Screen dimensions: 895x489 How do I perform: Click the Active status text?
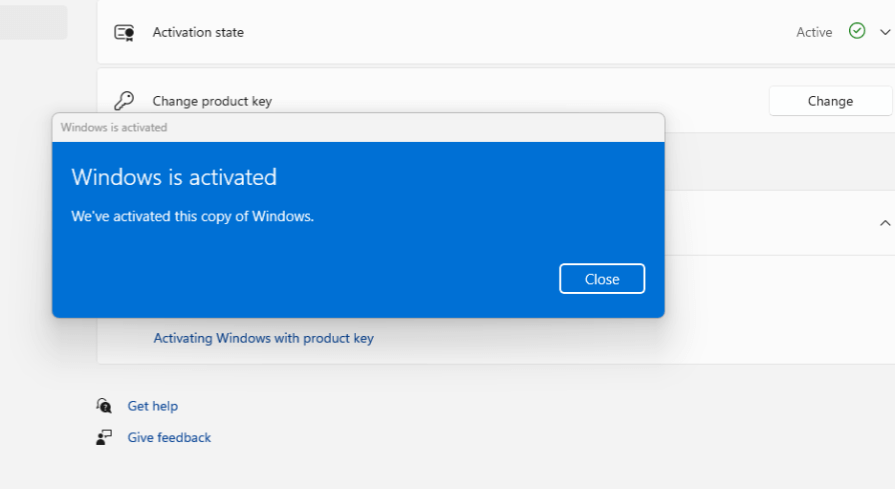[x=814, y=32]
